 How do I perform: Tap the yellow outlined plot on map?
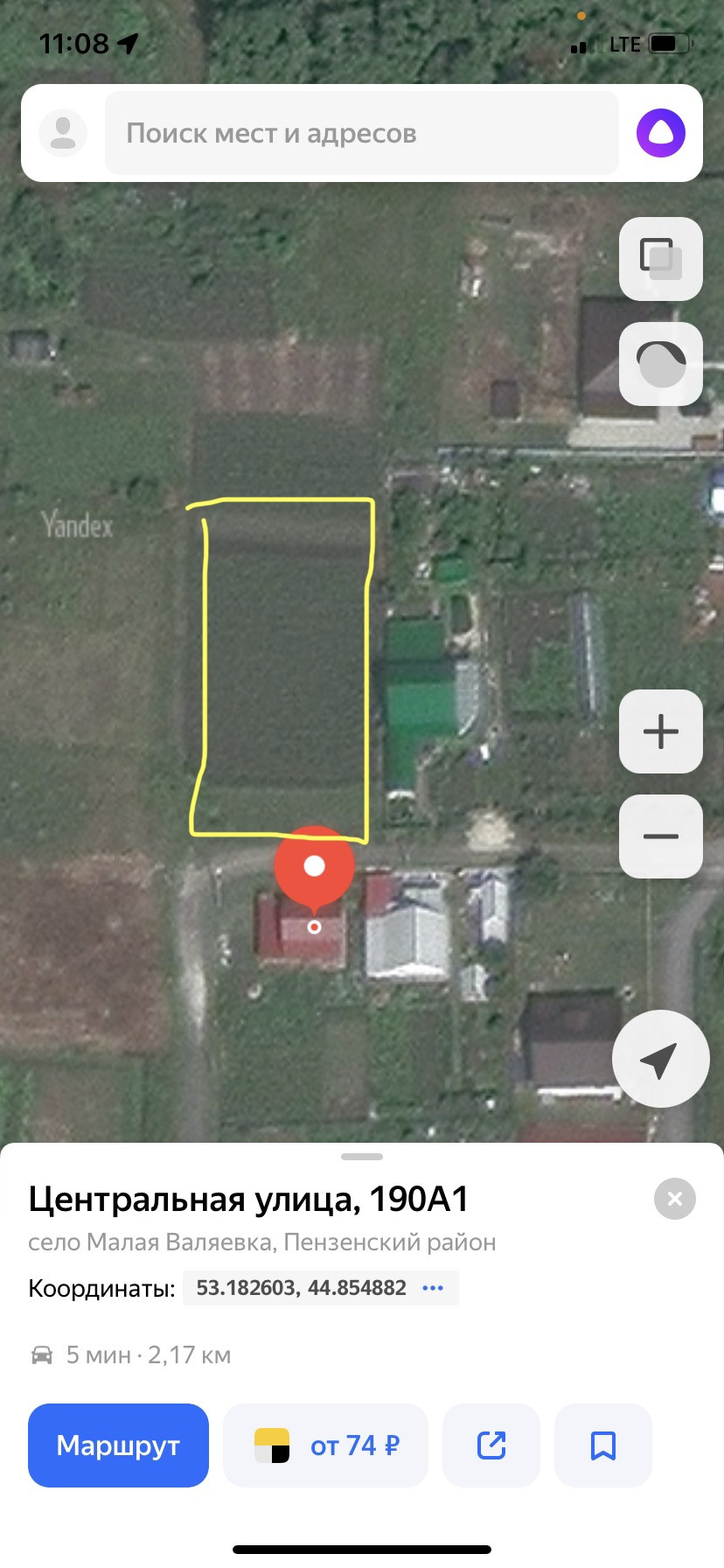pos(282,667)
